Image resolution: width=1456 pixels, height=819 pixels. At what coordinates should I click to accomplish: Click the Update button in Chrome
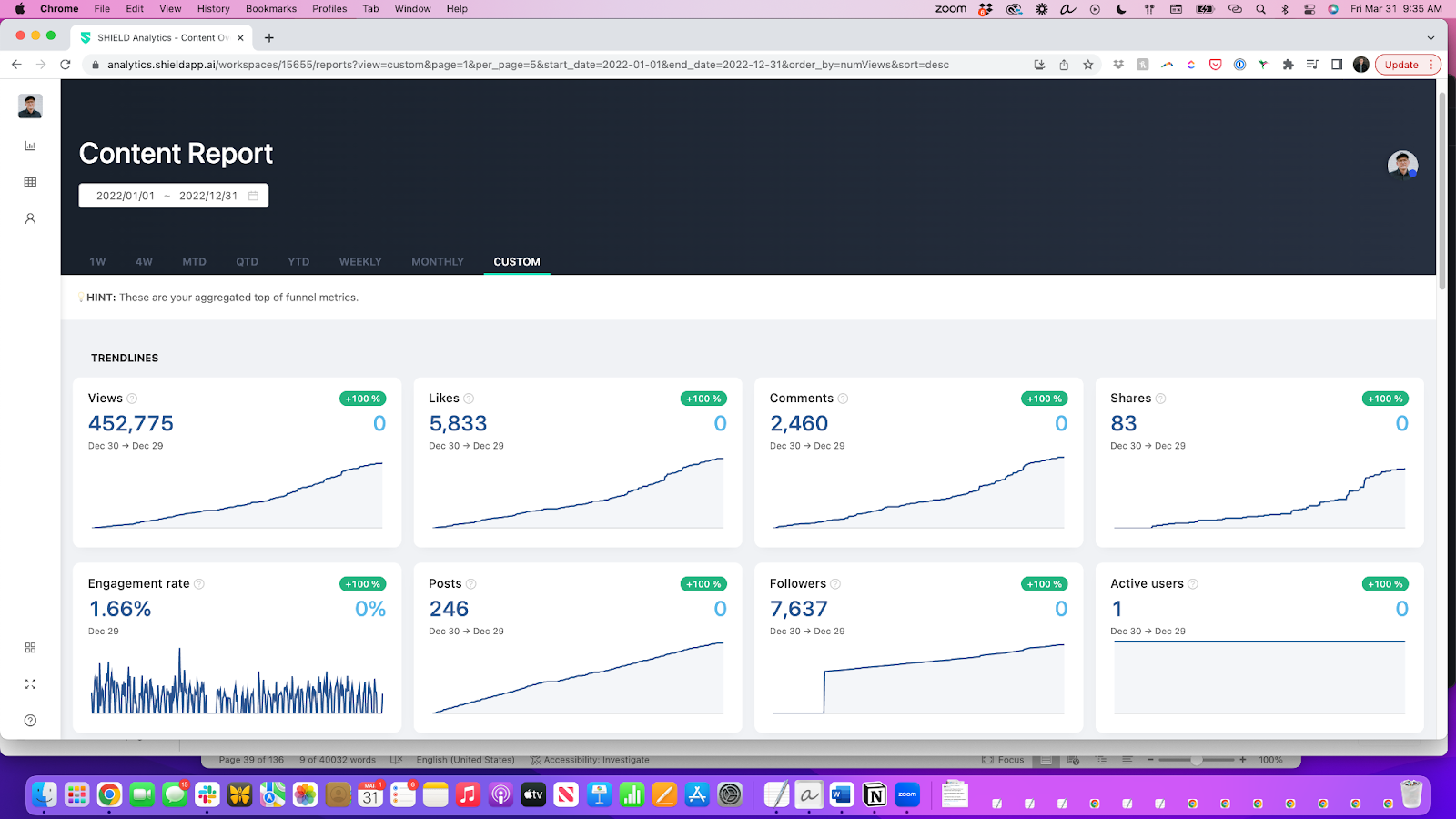(x=1401, y=65)
